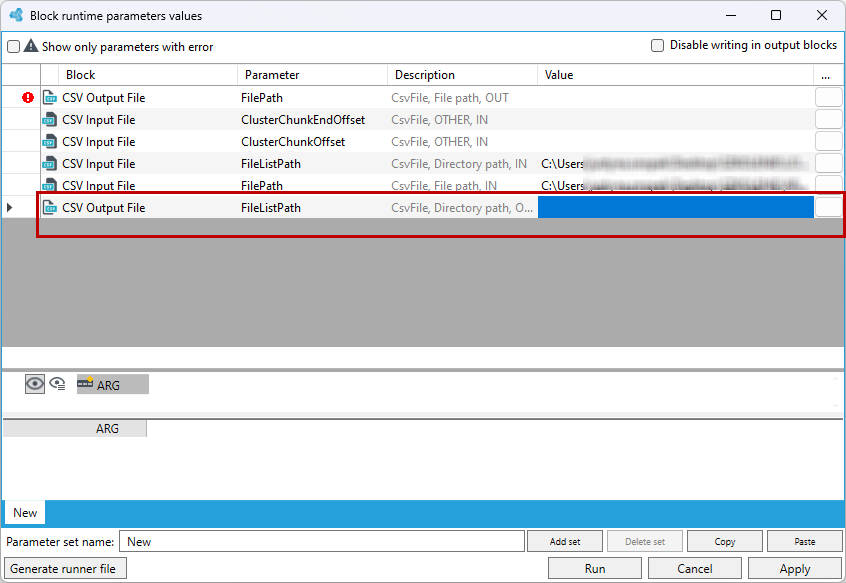Click the CSV icon in the ClusterChunkOffset row

pos(50,142)
